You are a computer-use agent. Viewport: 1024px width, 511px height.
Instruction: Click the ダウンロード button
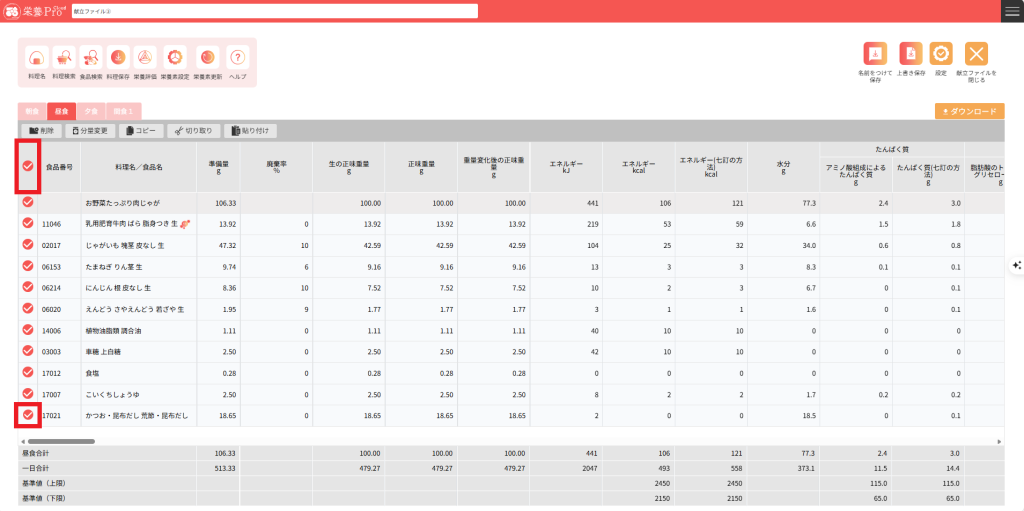(x=969, y=112)
